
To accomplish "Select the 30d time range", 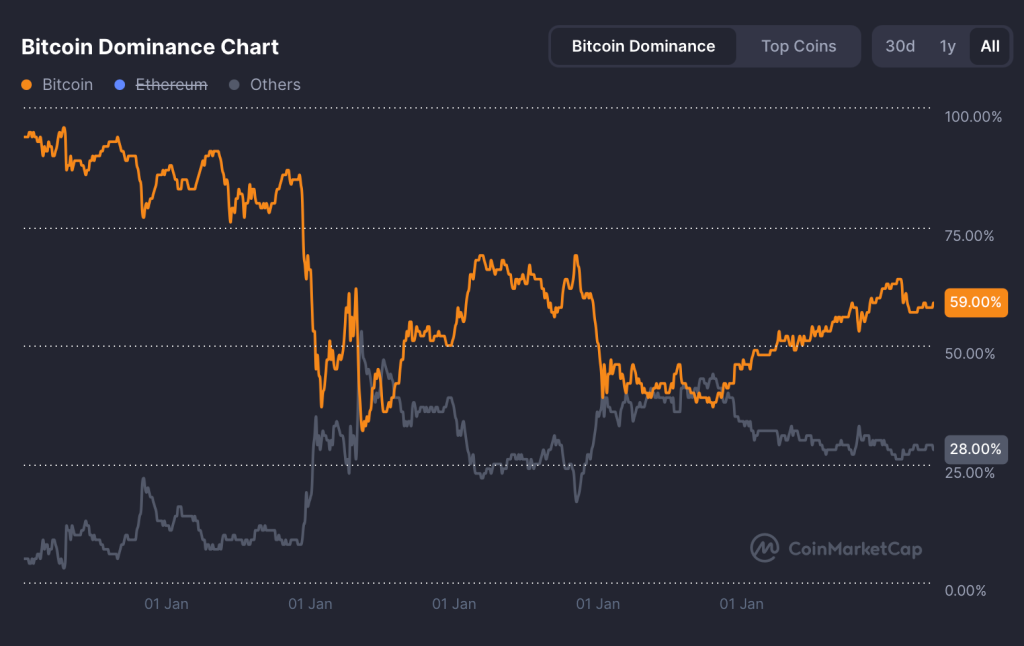I will [x=899, y=46].
